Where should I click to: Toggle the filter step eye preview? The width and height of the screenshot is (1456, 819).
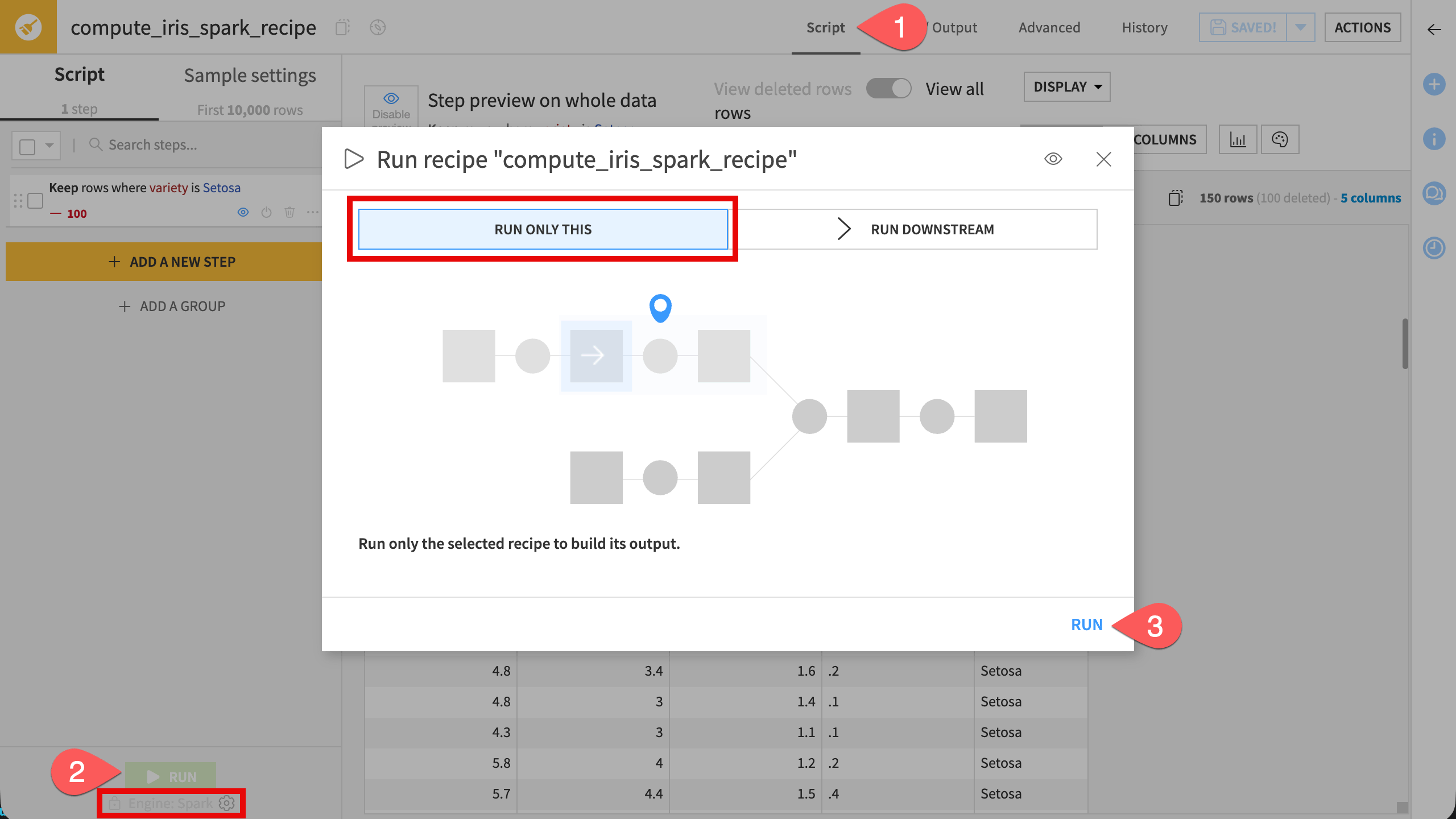click(243, 213)
